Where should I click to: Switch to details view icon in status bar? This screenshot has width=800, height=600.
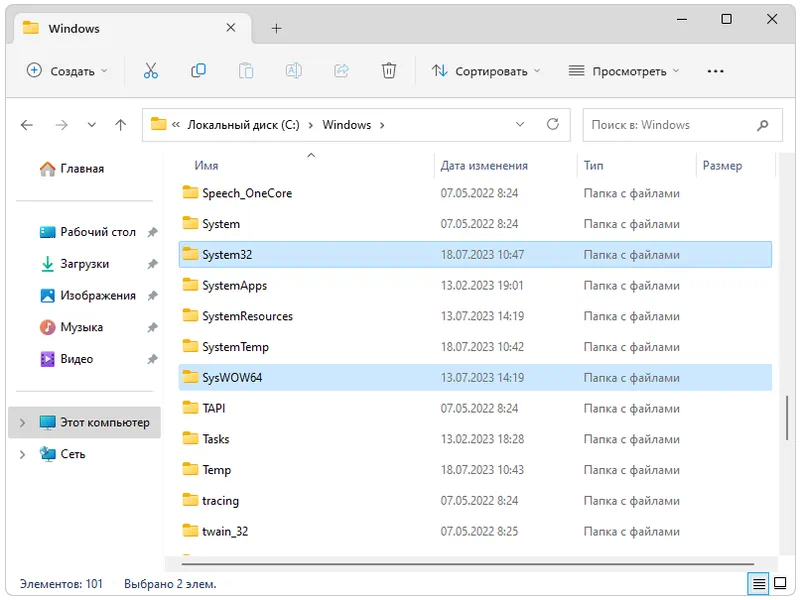[x=759, y=583]
